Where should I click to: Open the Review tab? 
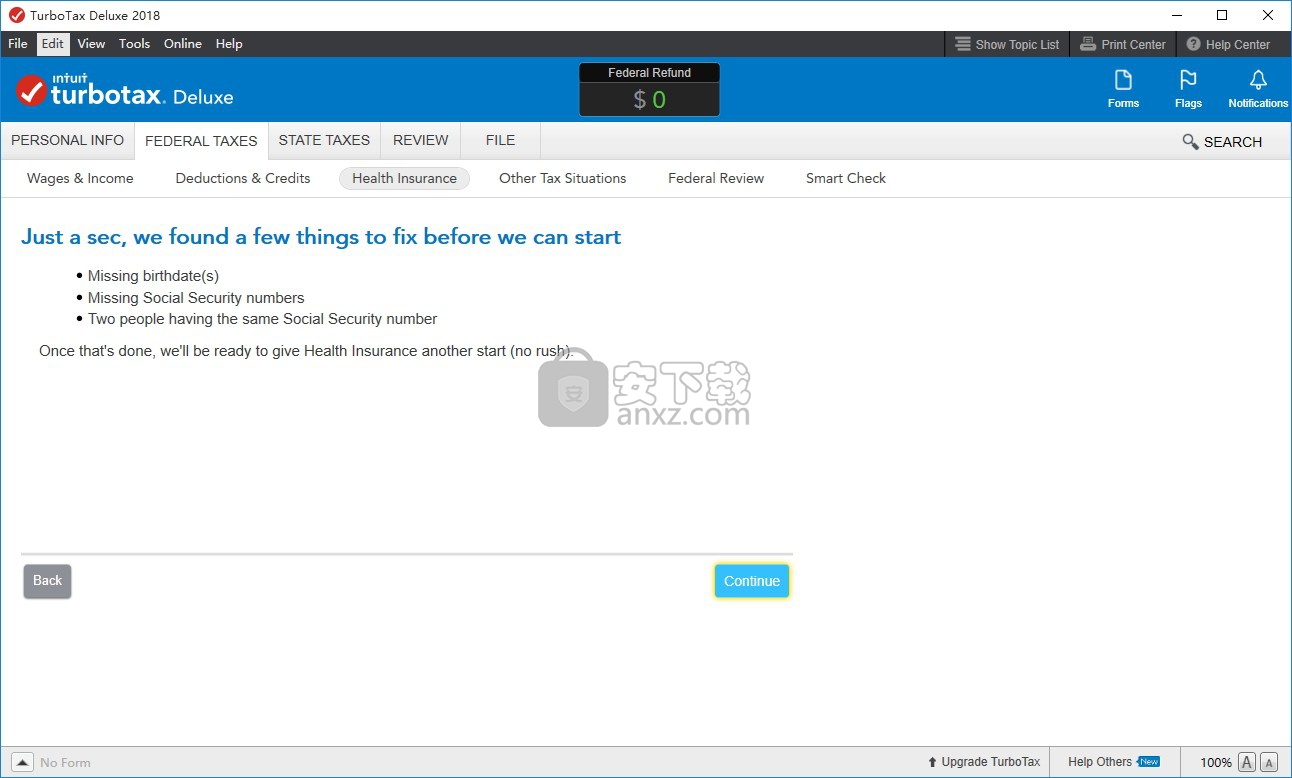(421, 141)
